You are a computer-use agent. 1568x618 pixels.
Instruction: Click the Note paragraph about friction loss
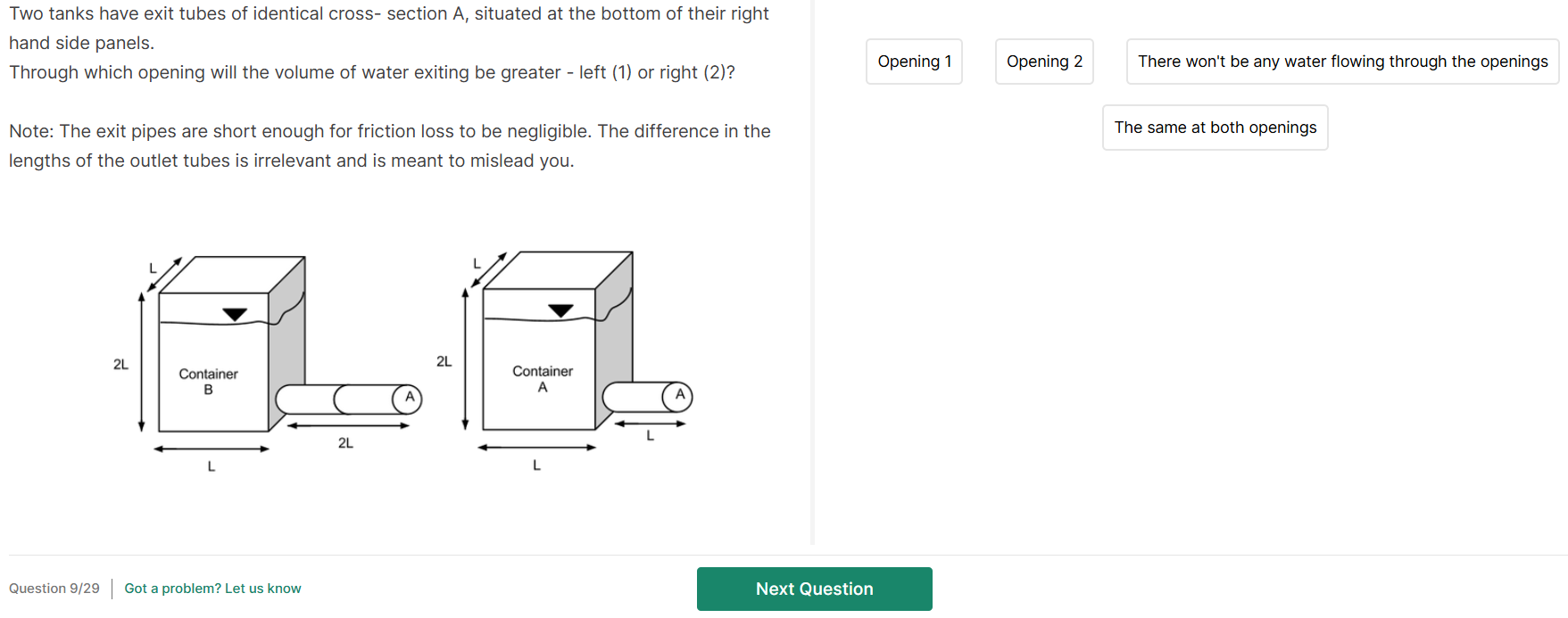[x=390, y=145]
